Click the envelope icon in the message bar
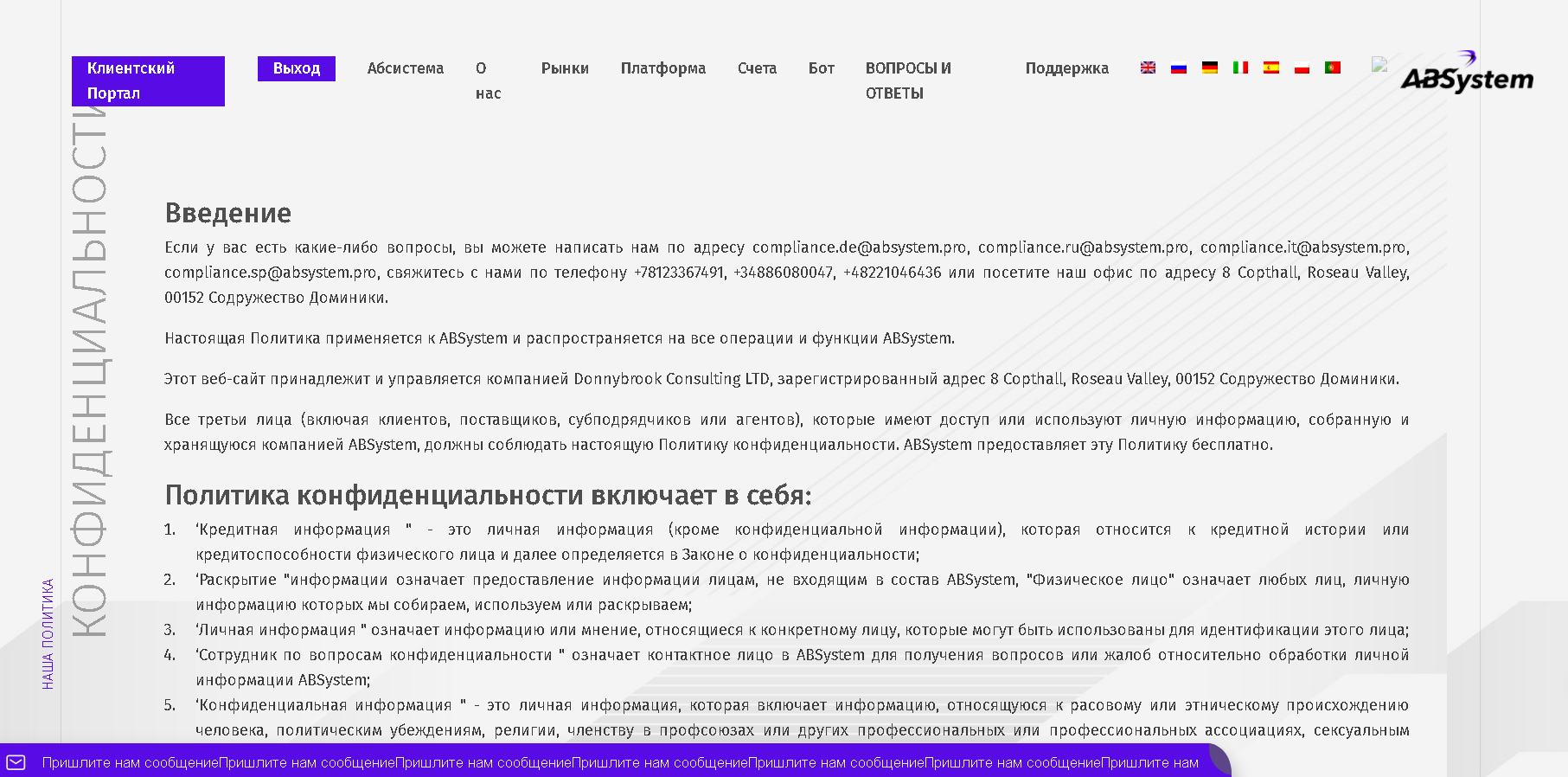The height and width of the screenshot is (777, 1568). click(x=16, y=762)
